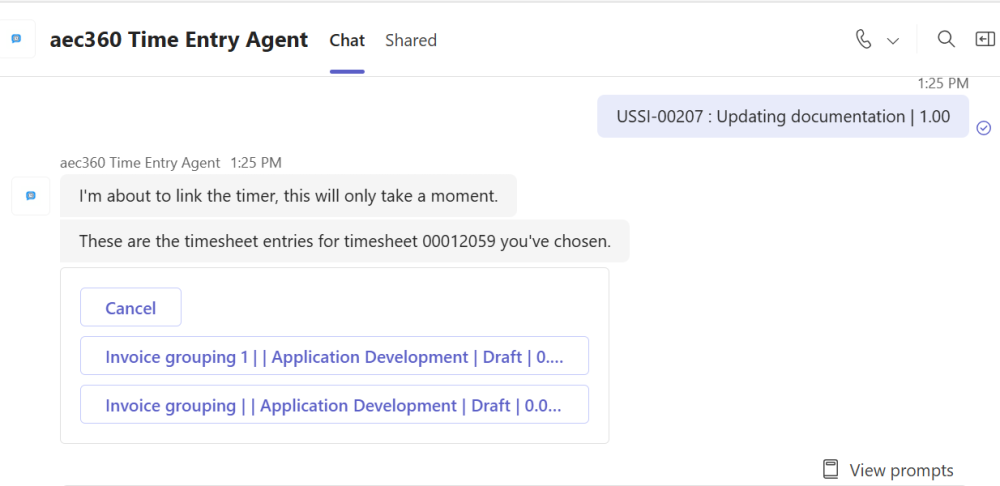
Task: Open the search in chat icon
Action: pos(945,39)
